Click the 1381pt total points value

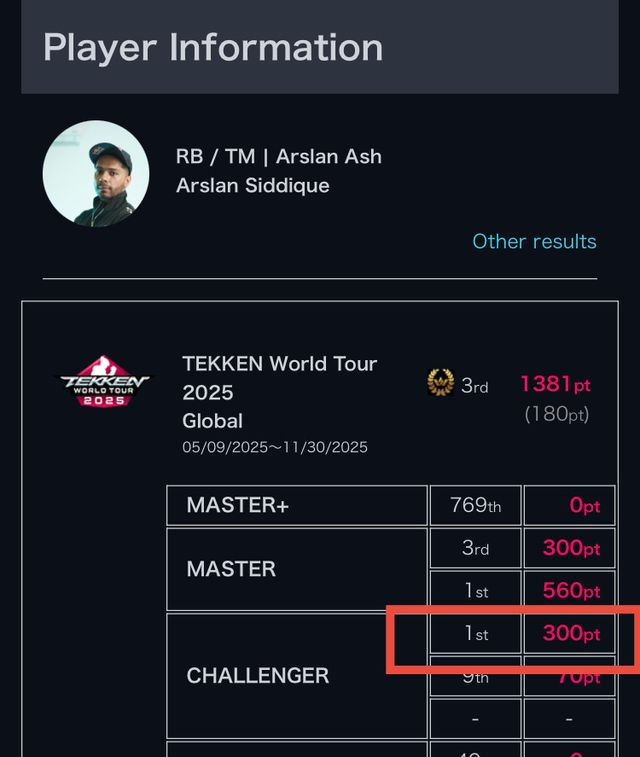[556, 384]
